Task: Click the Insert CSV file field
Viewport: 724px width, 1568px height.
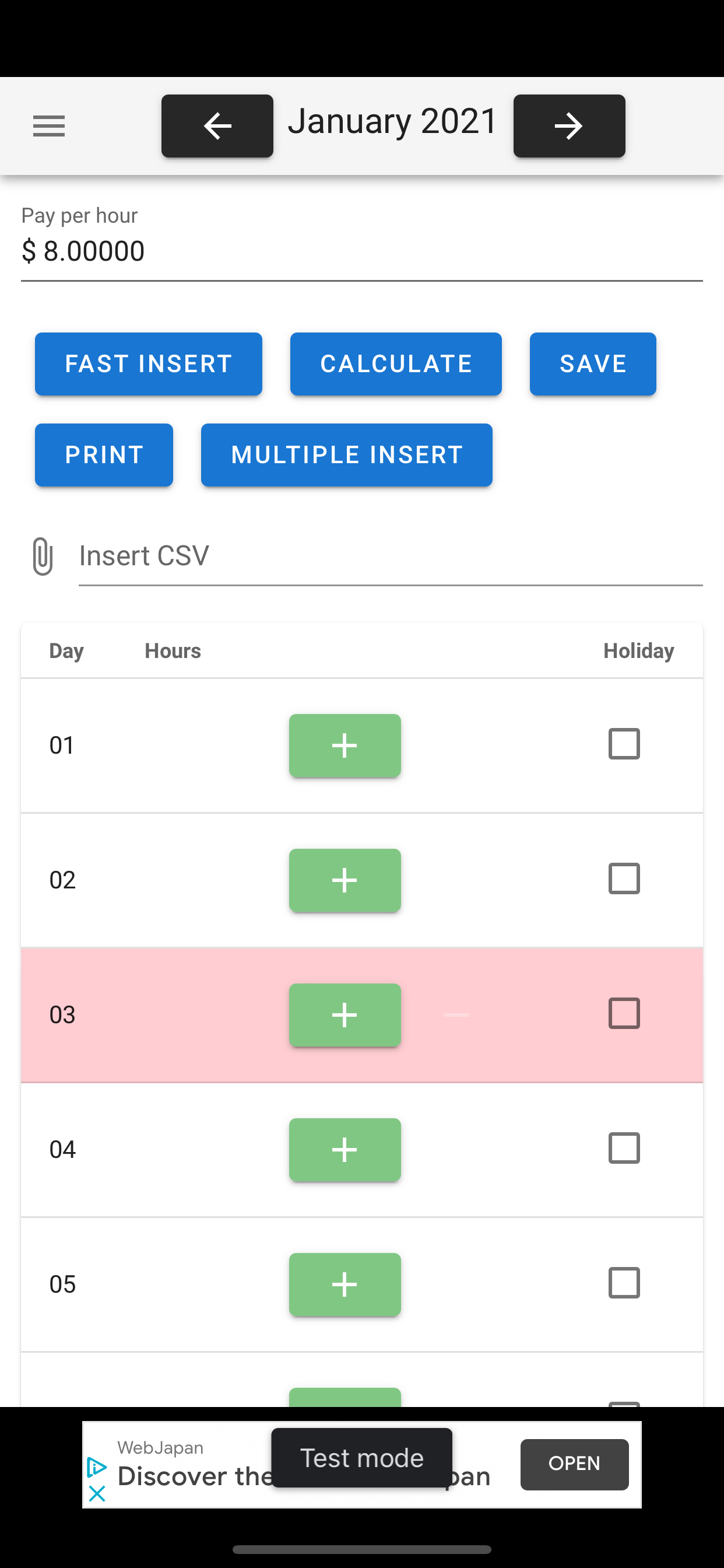Action: 391,556
